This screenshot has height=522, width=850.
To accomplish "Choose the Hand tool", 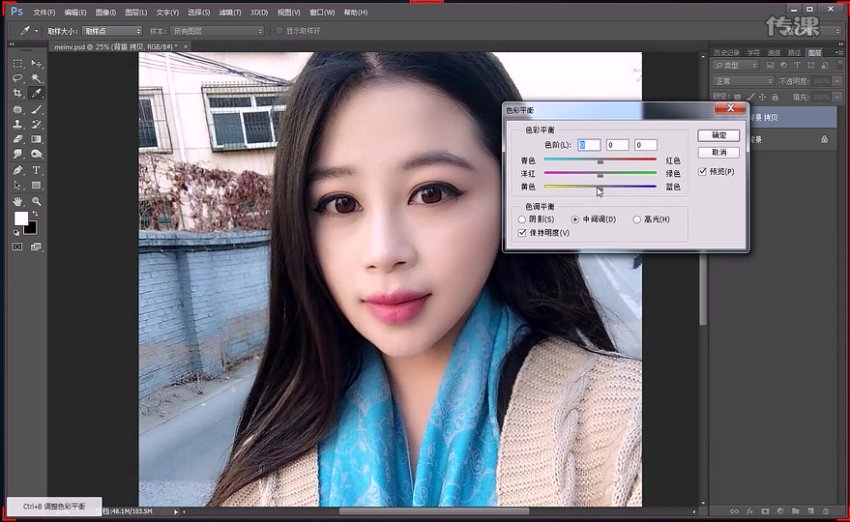I will 18,201.
